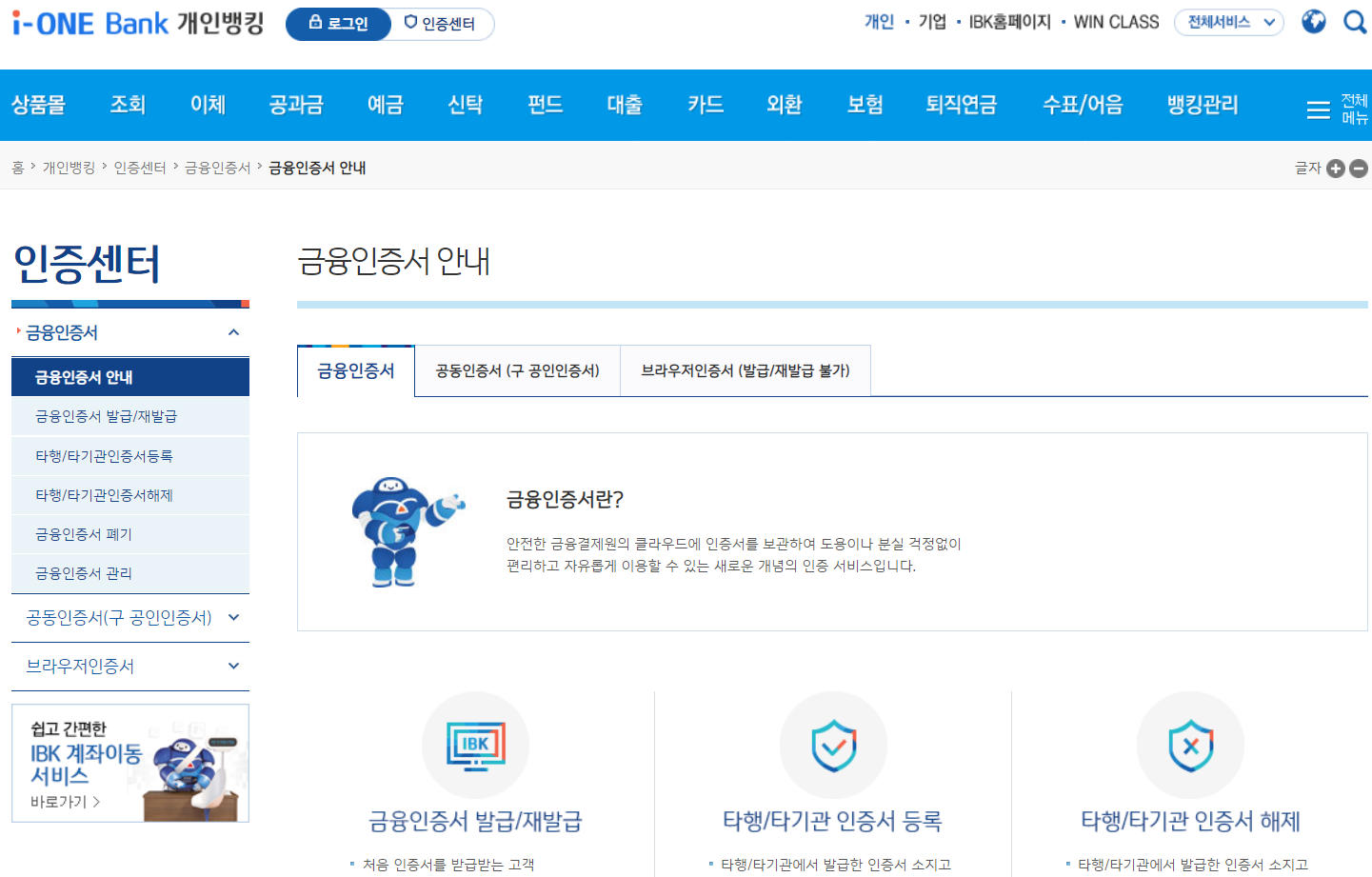Screen dimensions: 1372x877
Task: Go to 개인 in top links
Action: (x=879, y=22)
